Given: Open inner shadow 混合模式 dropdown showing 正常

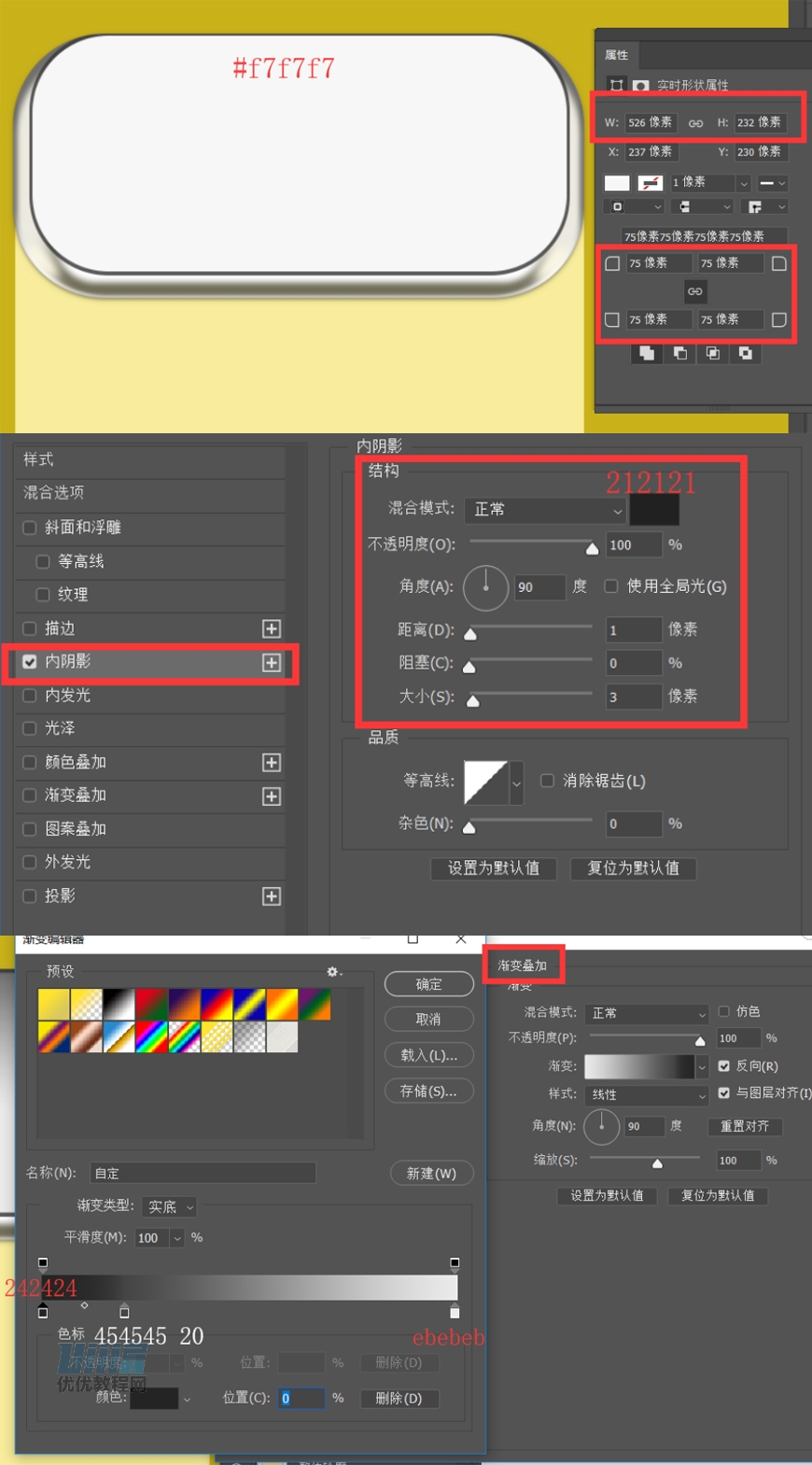Looking at the screenshot, I should point(545,510).
